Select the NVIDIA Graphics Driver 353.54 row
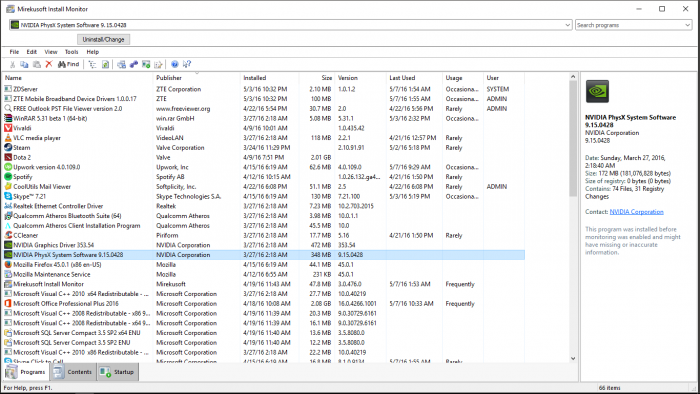 pos(264,245)
